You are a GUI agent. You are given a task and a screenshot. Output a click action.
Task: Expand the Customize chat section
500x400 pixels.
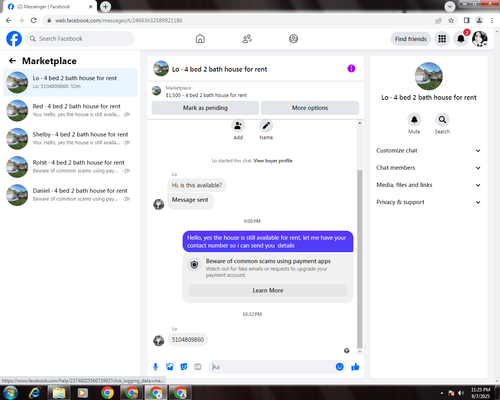428,151
